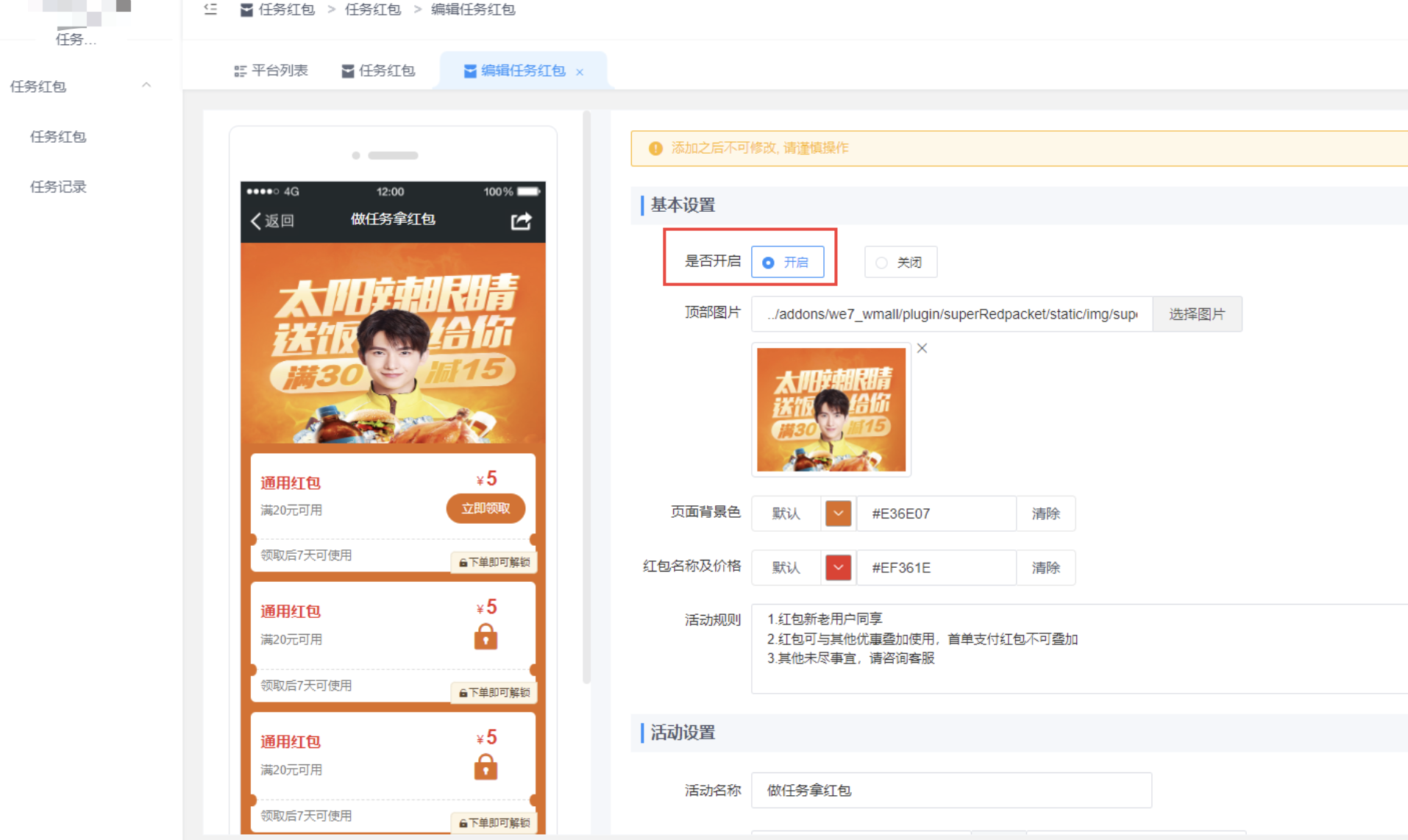The image size is (1408, 840).
Task: Click battery icon in phone status bar
Action: point(529,191)
